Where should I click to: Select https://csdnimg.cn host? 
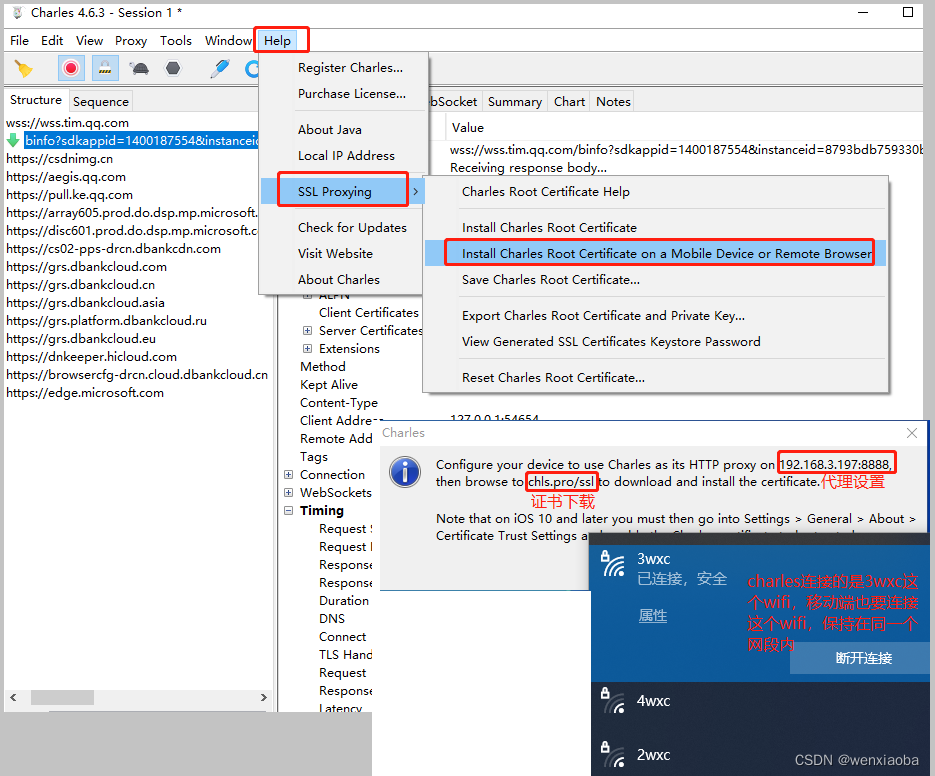(x=60, y=159)
